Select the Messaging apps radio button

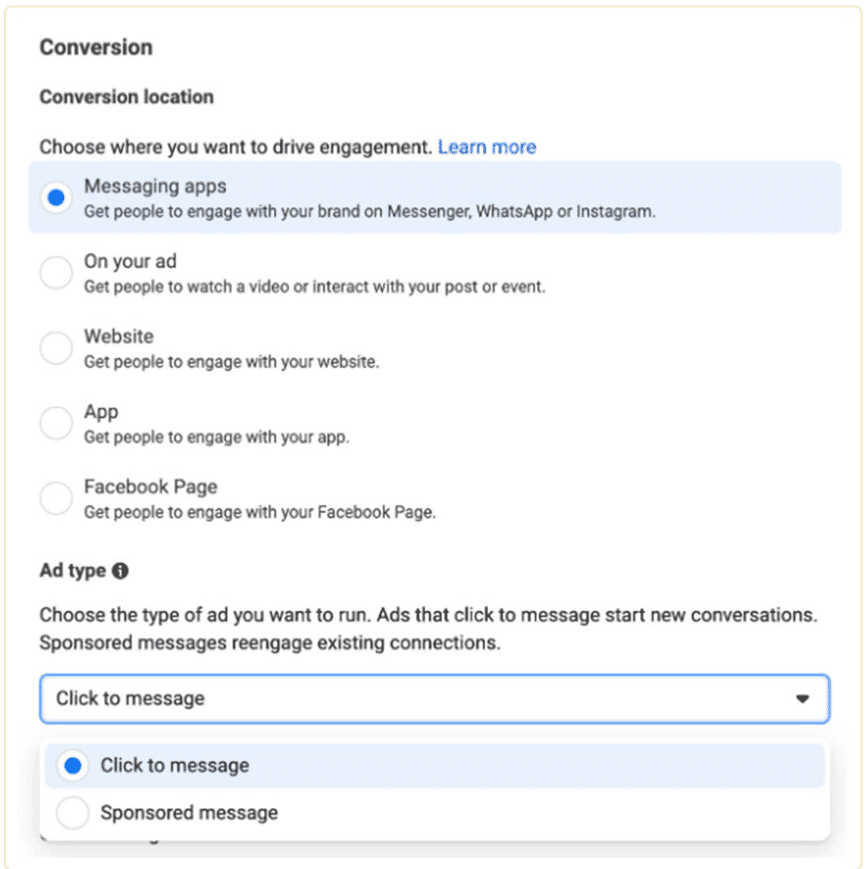tap(56, 197)
